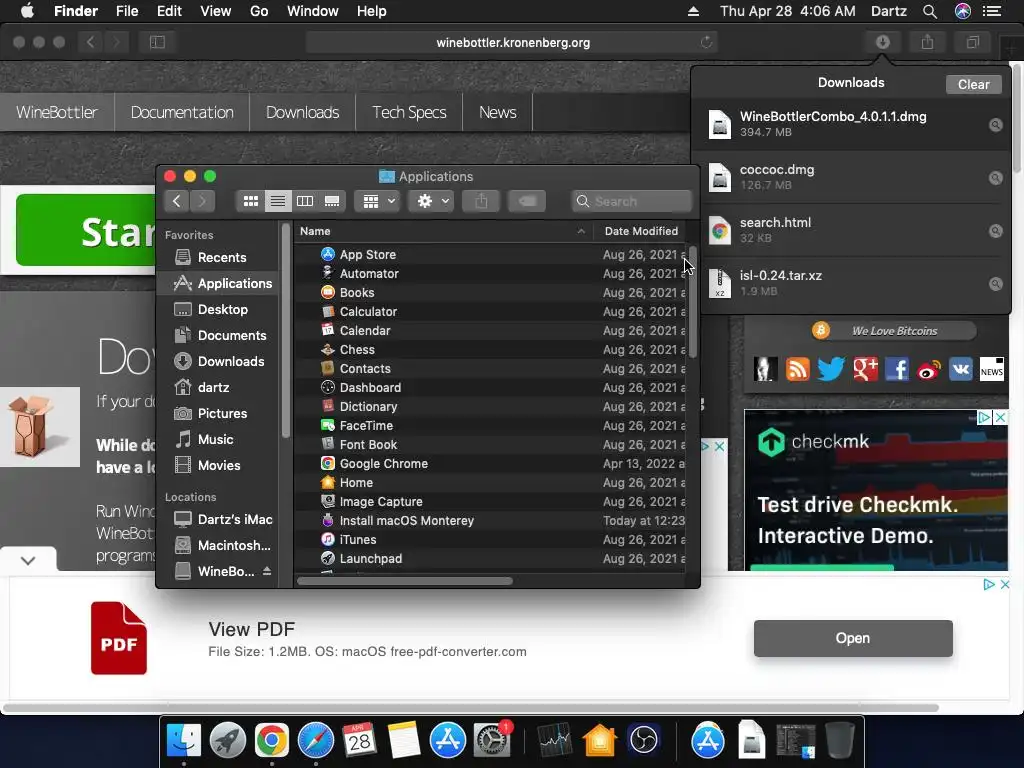Open the Calendar icon in the Dock
This screenshot has height=768, width=1024.
coord(359,740)
